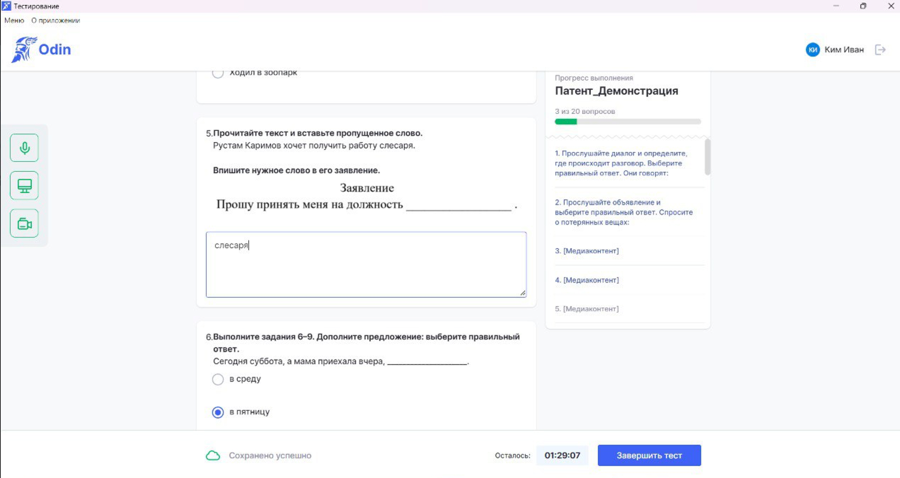Viewport: 900px width, 478px height.
Task: Open question 5 [Медиаконтент] in list
Action: [587, 309]
